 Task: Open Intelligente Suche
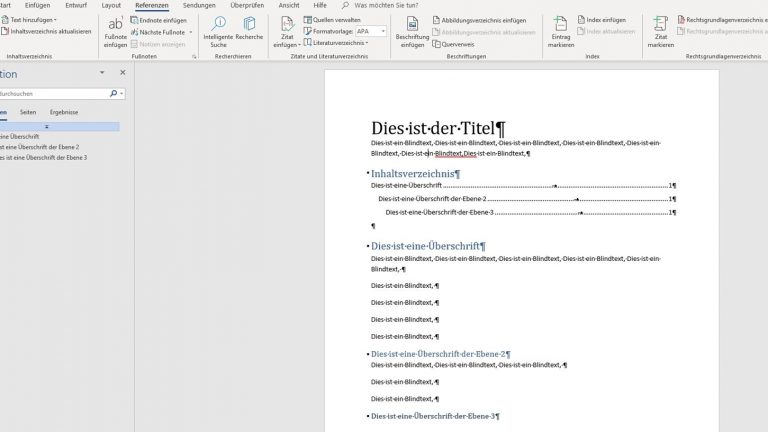pyautogui.click(x=217, y=24)
